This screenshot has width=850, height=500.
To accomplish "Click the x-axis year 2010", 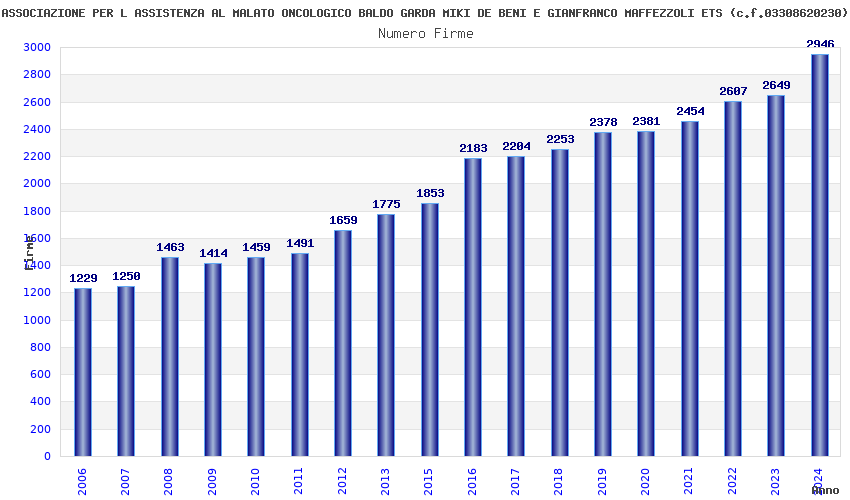I will [x=255, y=482].
